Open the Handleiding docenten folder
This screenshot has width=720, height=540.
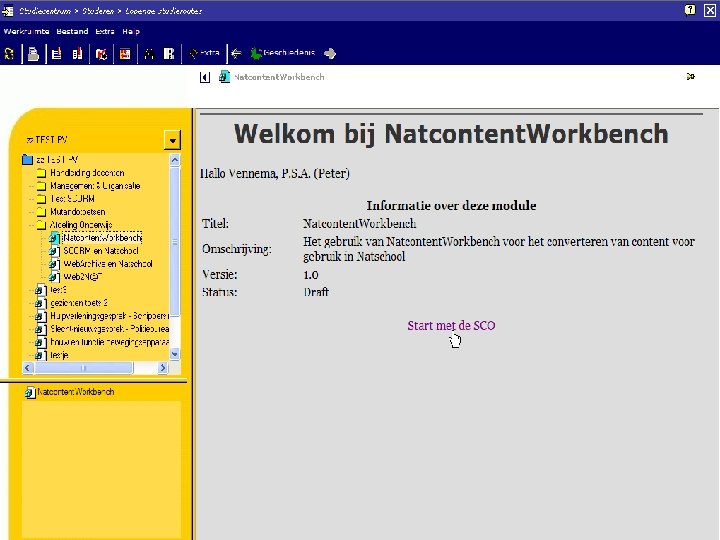pyautogui.click(x=81, y=173)
